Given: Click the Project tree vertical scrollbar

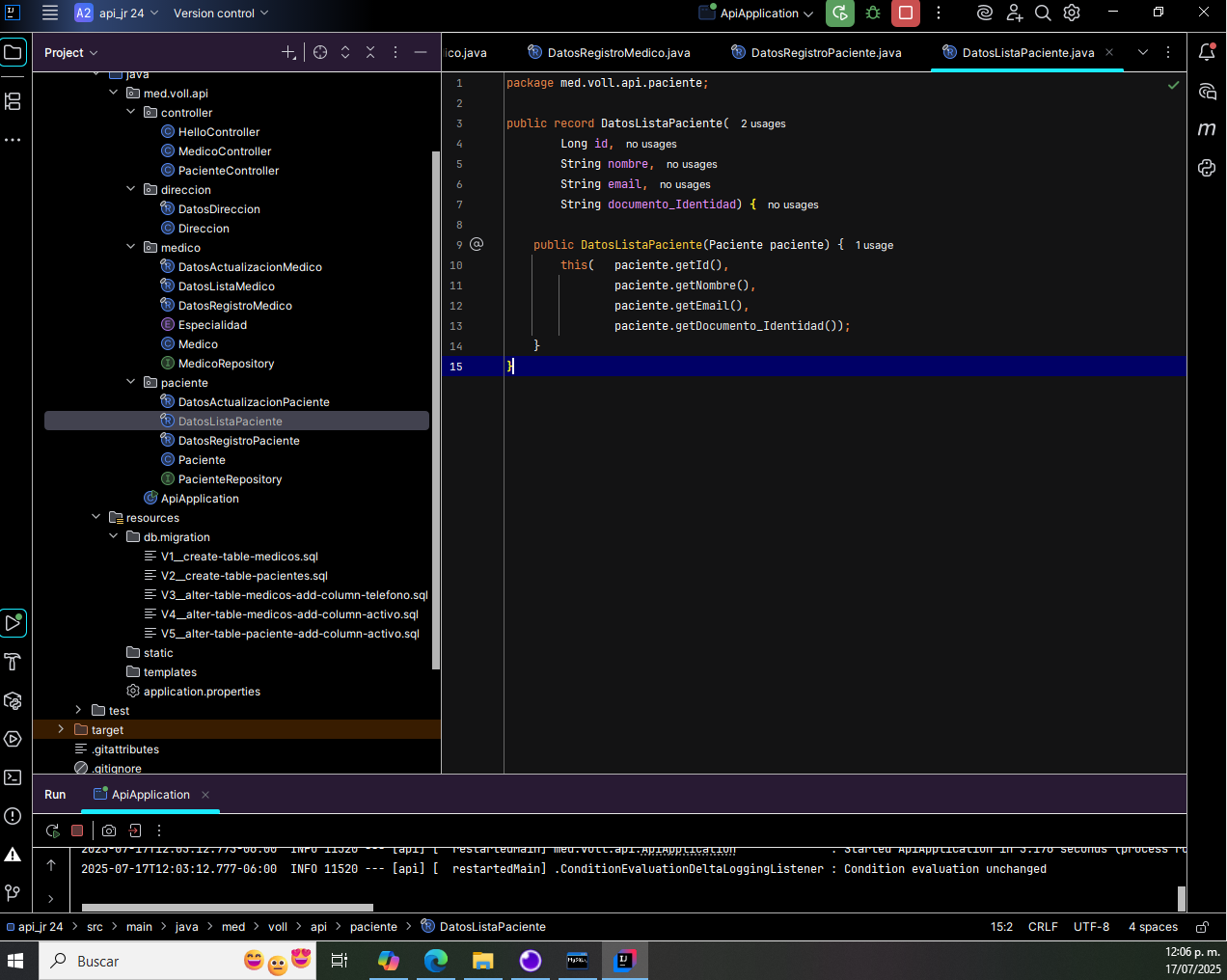Looking at the screenshot, I should [436, 410].
